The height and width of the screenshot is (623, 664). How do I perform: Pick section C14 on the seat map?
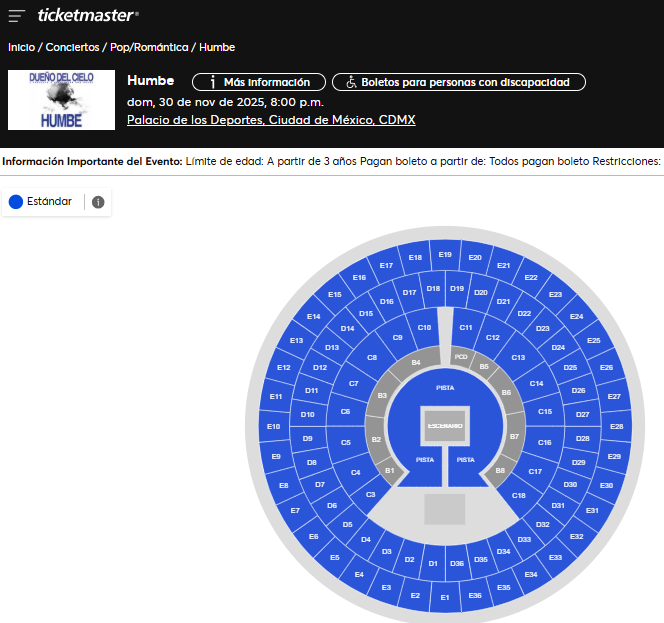(x=537, y=383)
